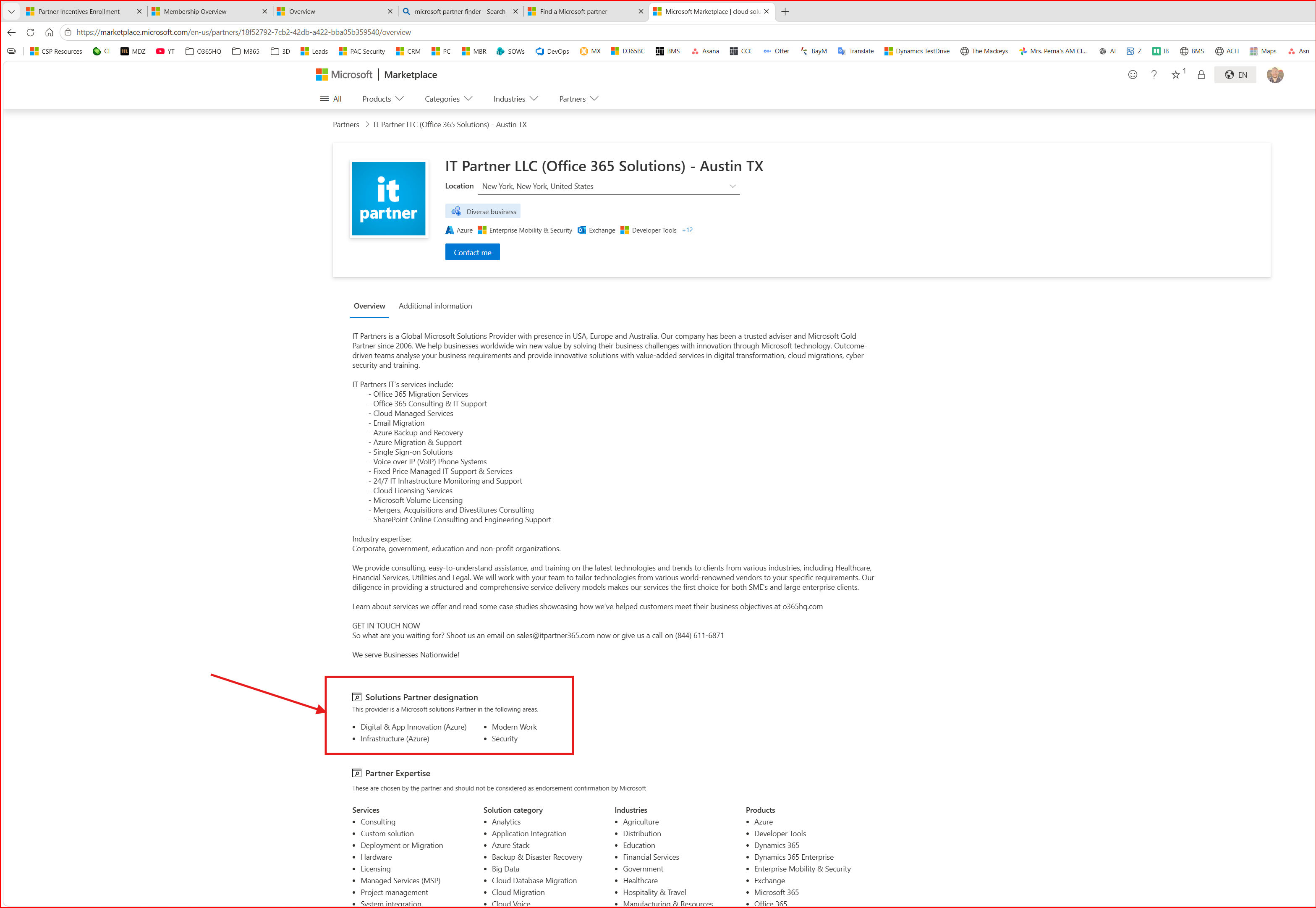Open PAC Security bookmark

(362, 51)
